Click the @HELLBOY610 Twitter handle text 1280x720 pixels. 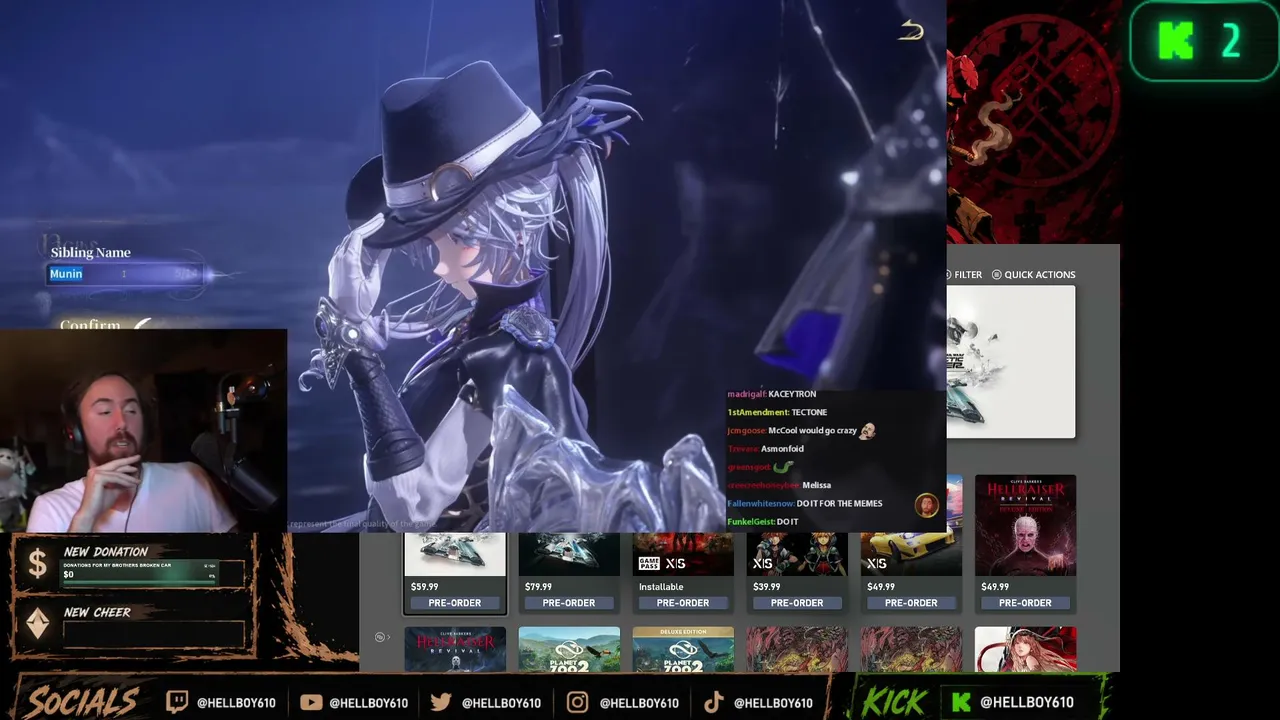tap(501, 703)
